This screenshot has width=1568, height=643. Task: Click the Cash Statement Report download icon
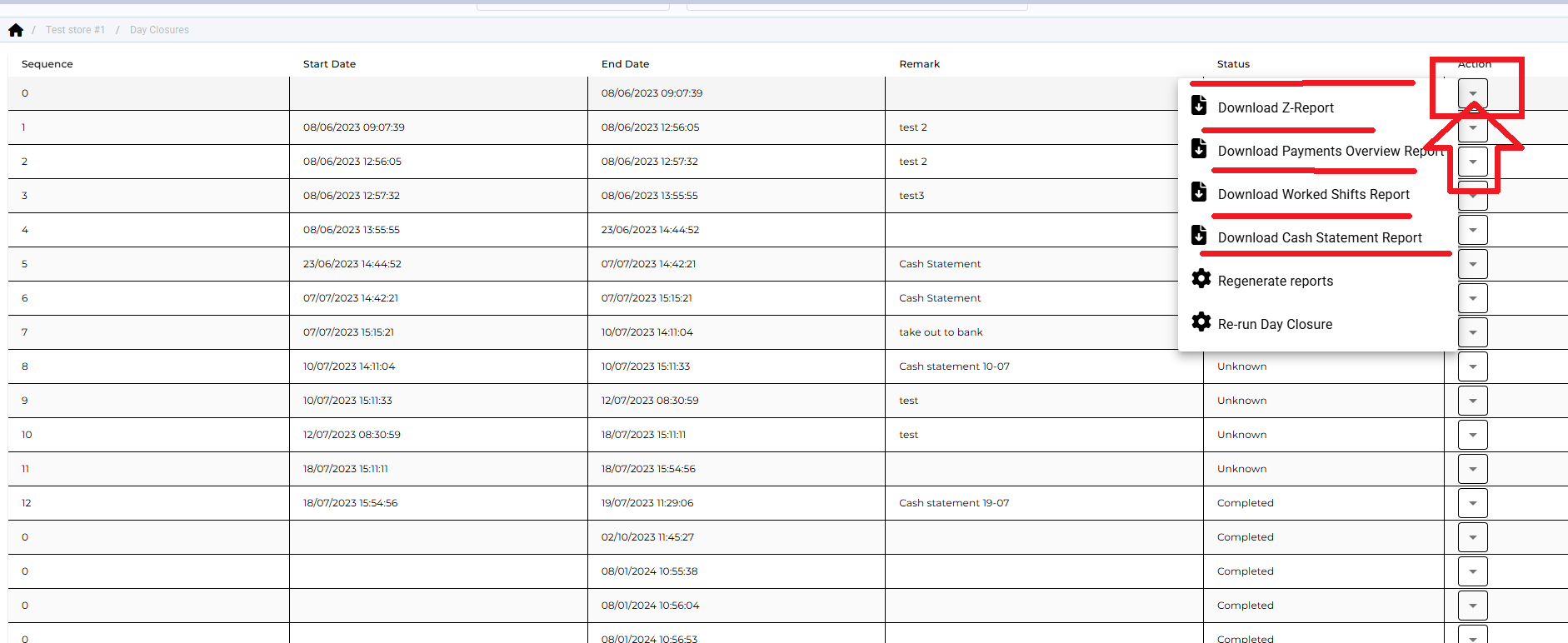click(x=1199, y=236)
